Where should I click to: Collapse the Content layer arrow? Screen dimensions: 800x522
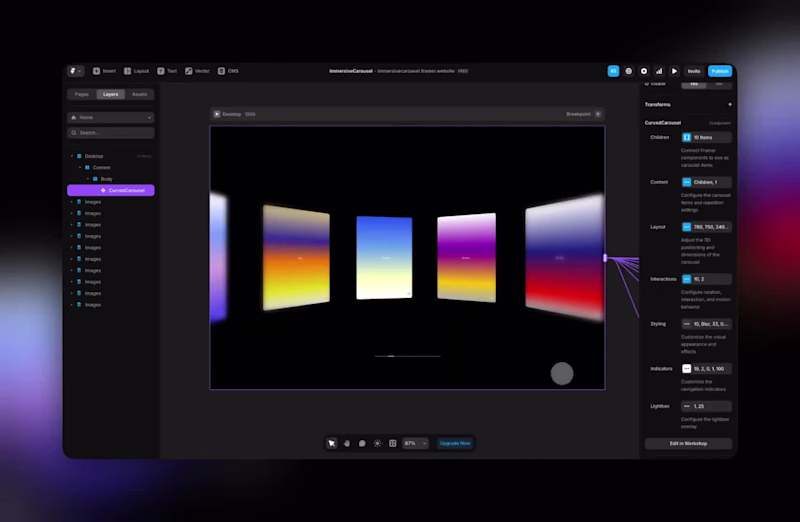(x=80, y=167)
